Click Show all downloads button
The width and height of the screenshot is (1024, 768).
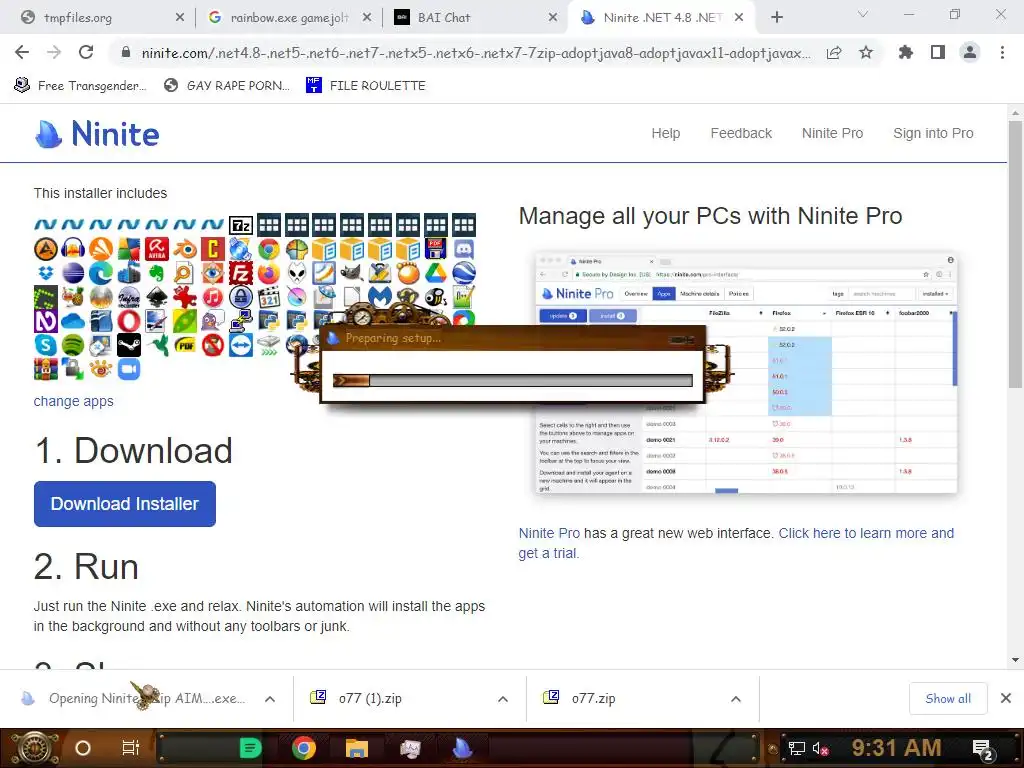(x=948, y=699)
